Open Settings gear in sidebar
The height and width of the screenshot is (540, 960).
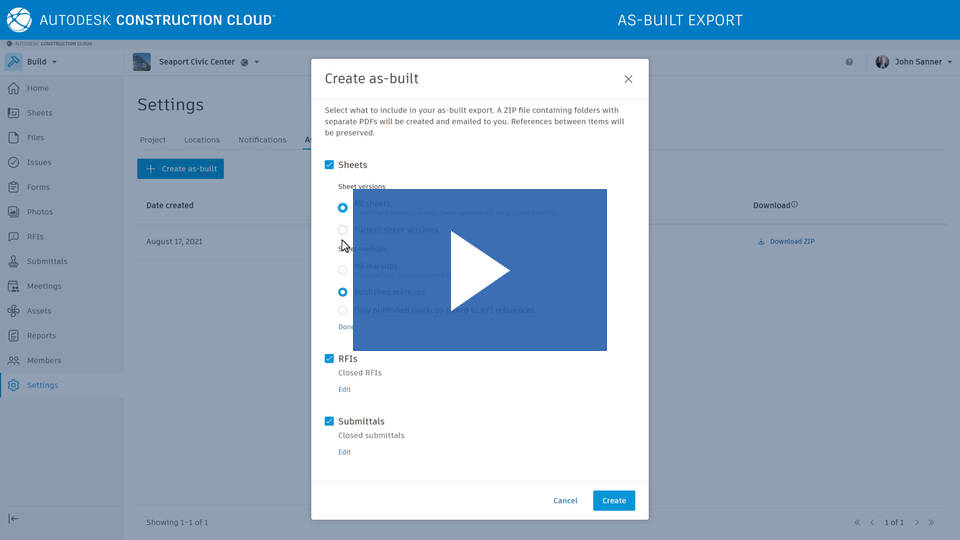(x=13, y=385)
